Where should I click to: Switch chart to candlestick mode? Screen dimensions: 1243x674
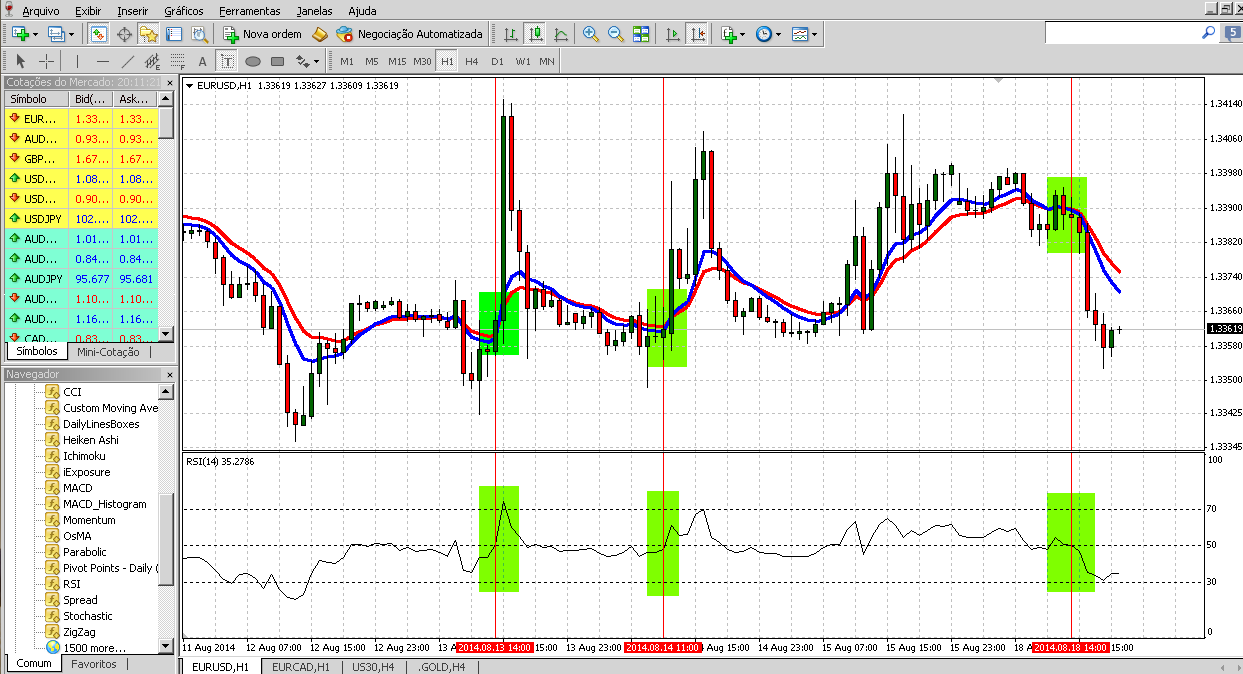536,34
